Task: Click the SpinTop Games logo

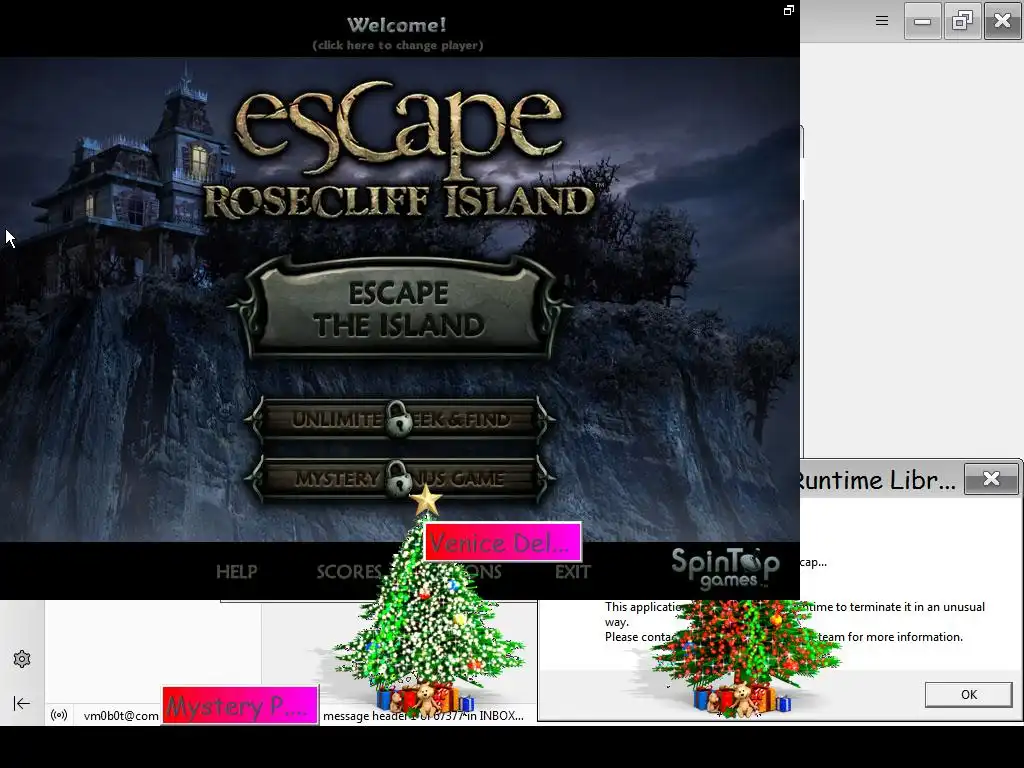Action: click(726, 568)
